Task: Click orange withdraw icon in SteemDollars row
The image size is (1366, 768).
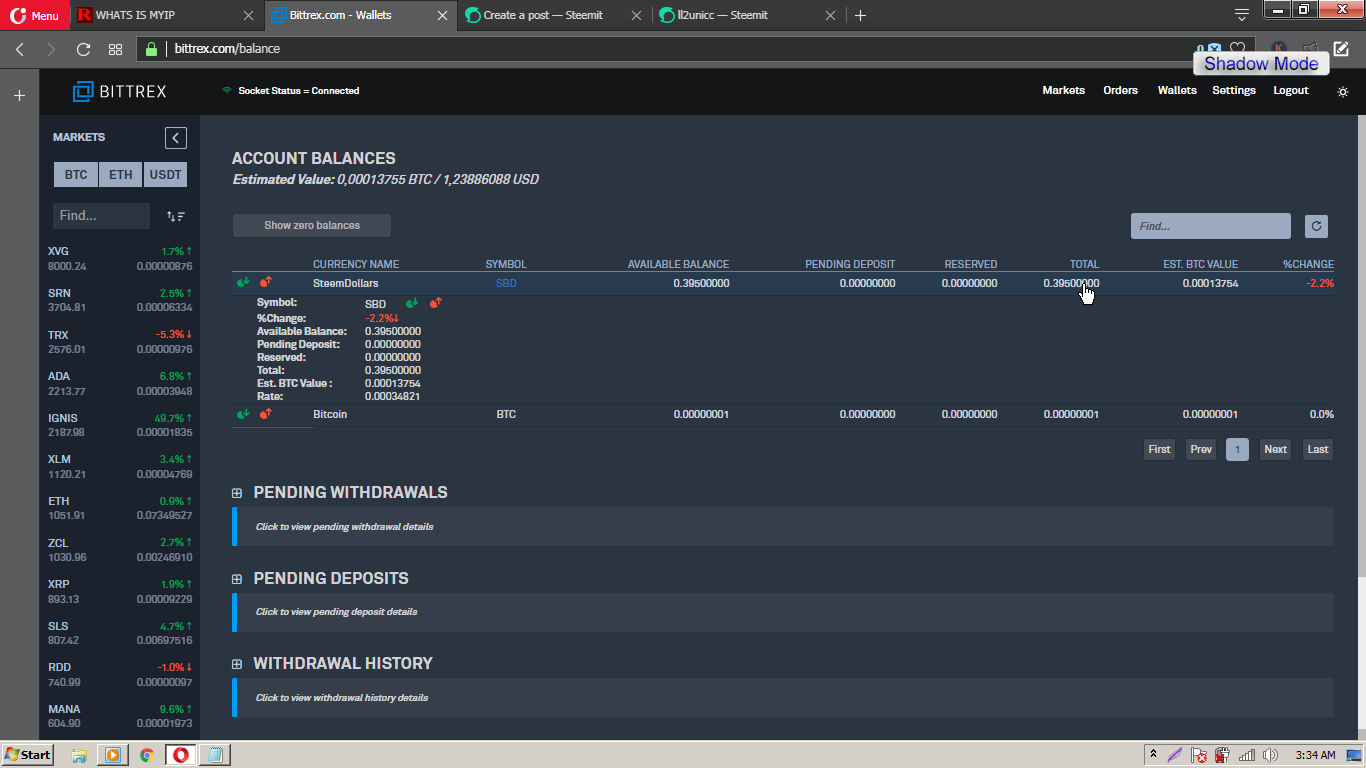Action: coord(266,283)
